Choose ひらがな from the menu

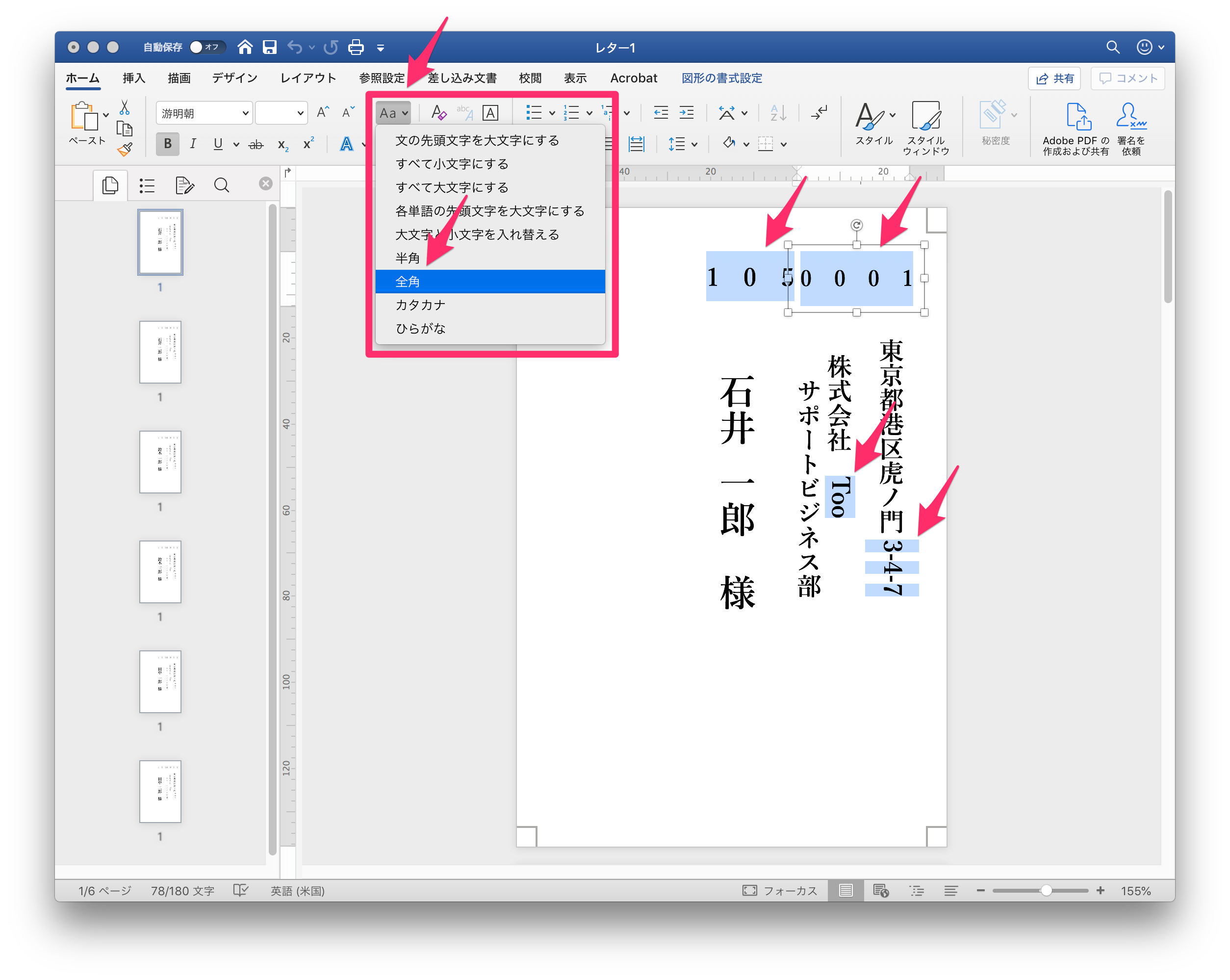490,329
